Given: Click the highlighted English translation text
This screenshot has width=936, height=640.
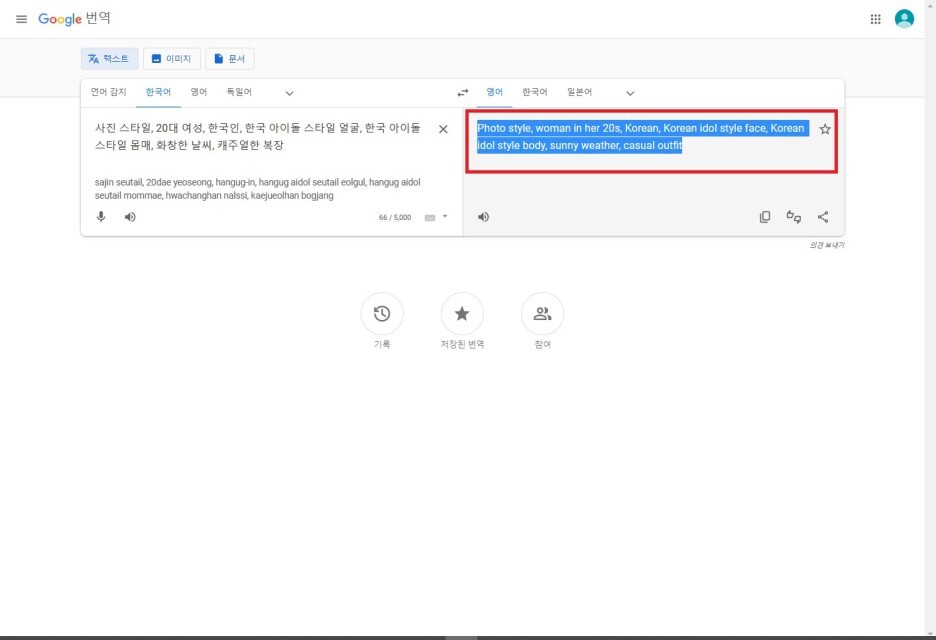Looking at the screenshot, I should click(x=642, y=137).
